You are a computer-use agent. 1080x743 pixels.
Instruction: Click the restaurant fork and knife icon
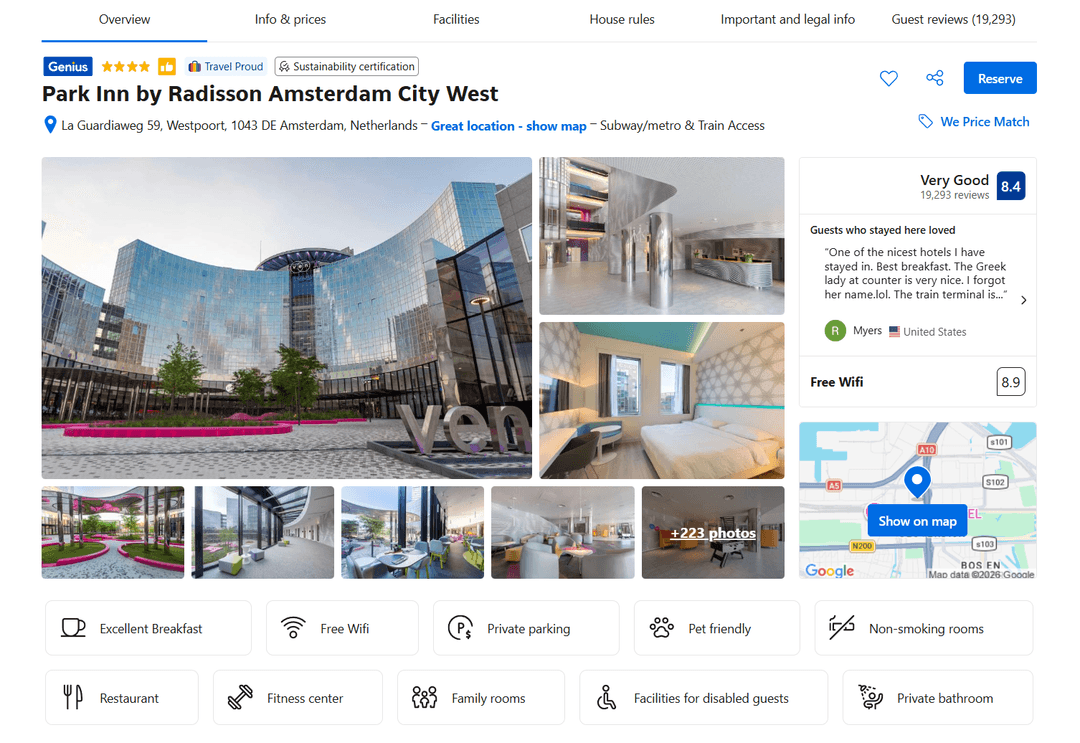73,697
